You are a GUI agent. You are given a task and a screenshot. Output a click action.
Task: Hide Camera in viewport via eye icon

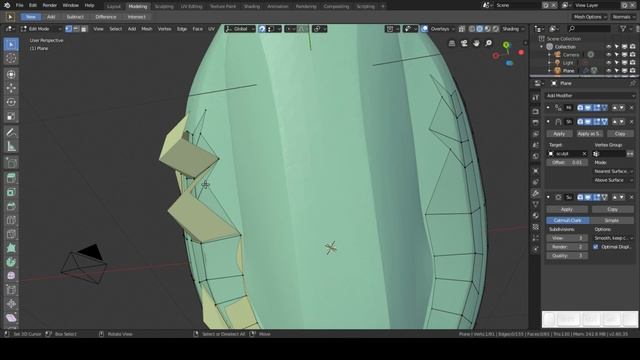pos(609,55)
